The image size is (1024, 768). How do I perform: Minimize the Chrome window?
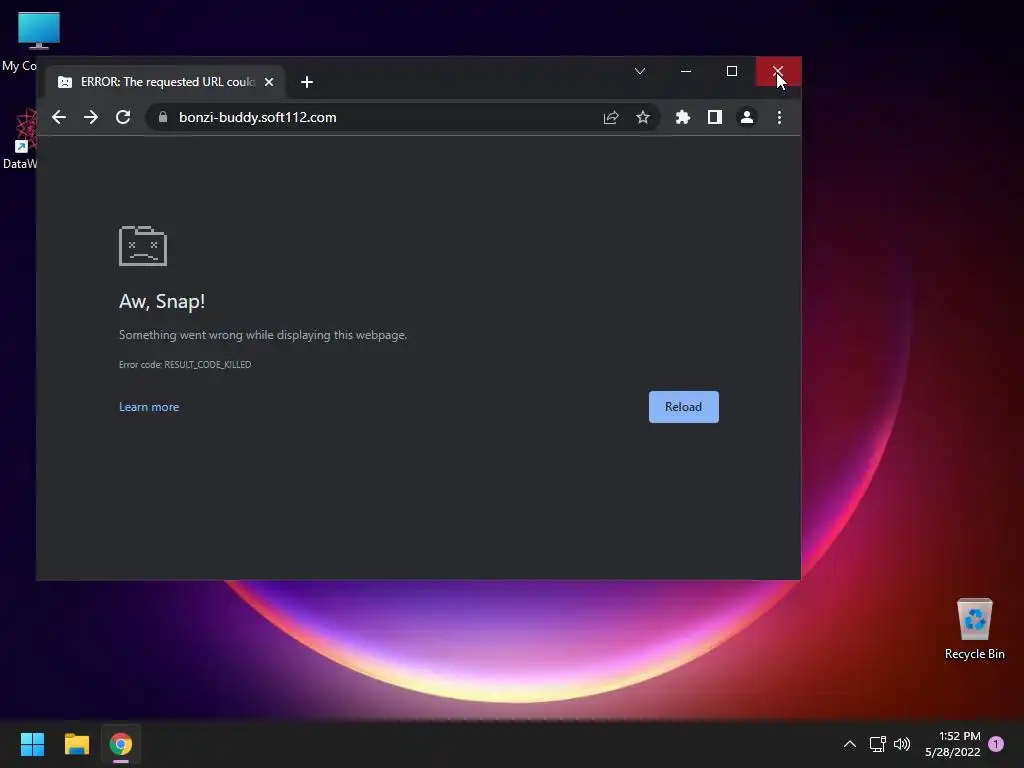coord(686,71)
